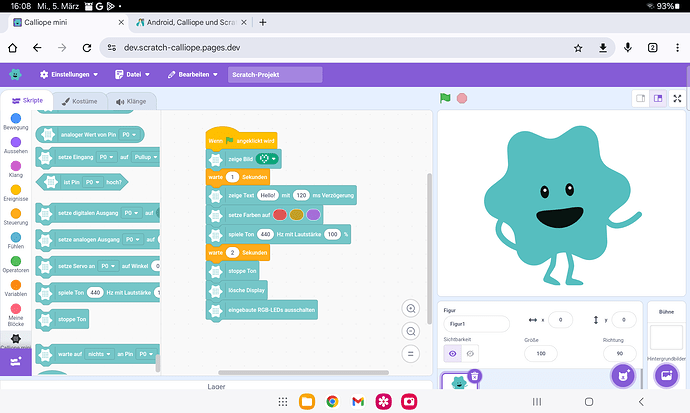Select the Bühne backdrop thumbnail
This screenshot has height=413, width=690.
pyautogui.click(x=666, y=337)
